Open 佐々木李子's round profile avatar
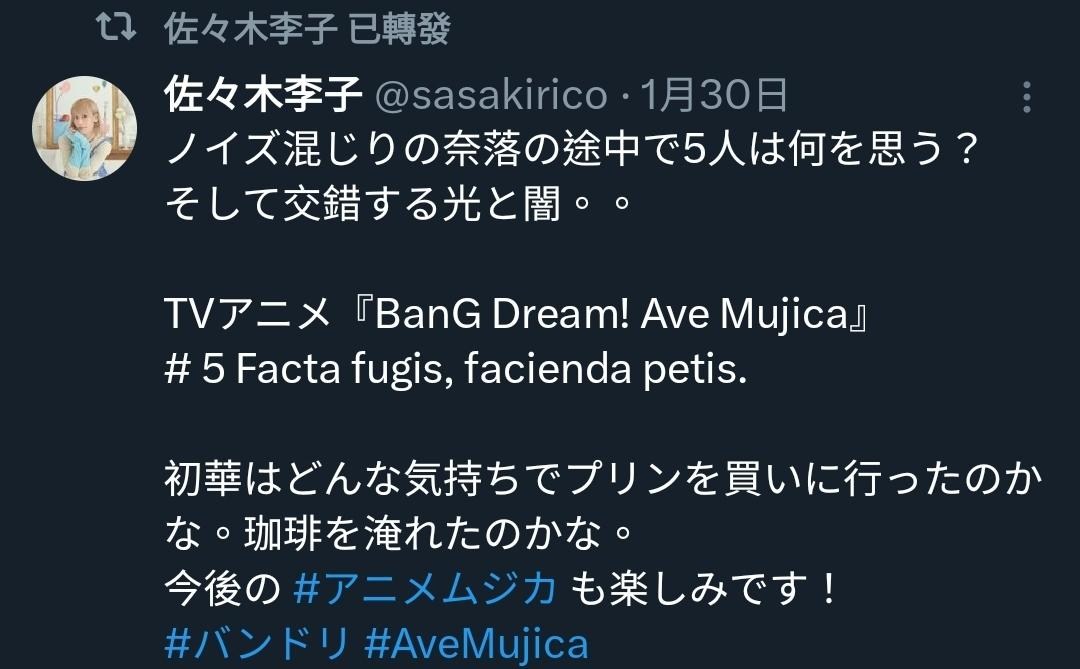 click(85, 128)
